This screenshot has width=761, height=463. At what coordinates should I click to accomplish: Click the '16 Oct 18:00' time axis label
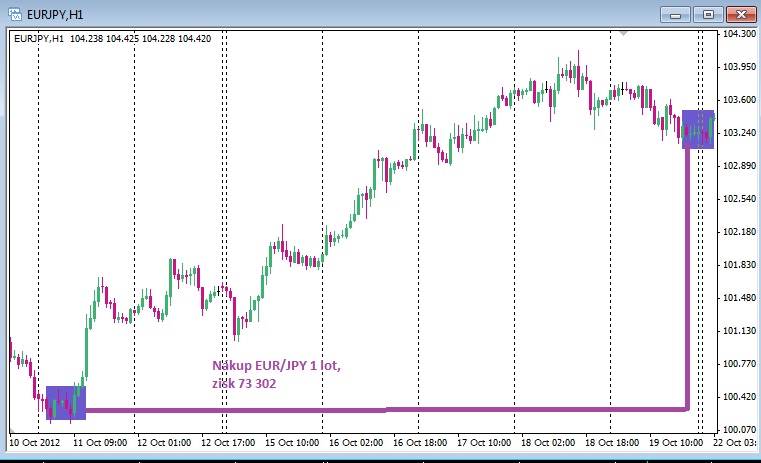[420, 443]
